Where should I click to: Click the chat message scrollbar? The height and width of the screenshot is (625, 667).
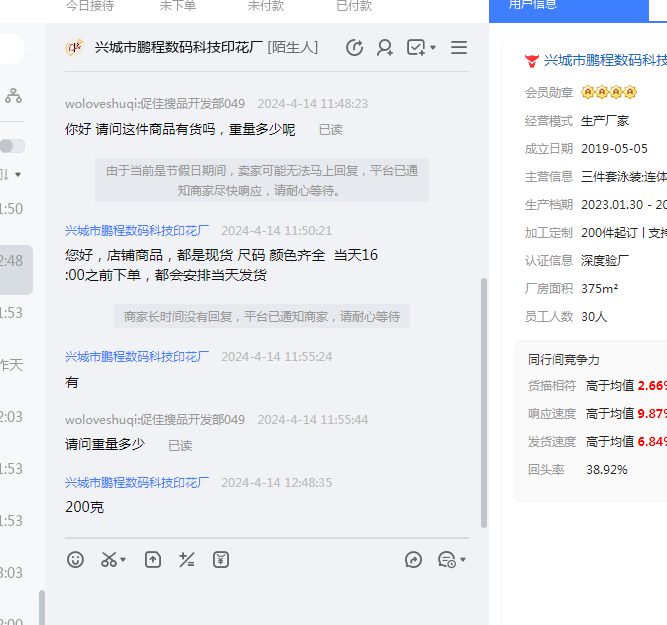click(x=484, y=400)
